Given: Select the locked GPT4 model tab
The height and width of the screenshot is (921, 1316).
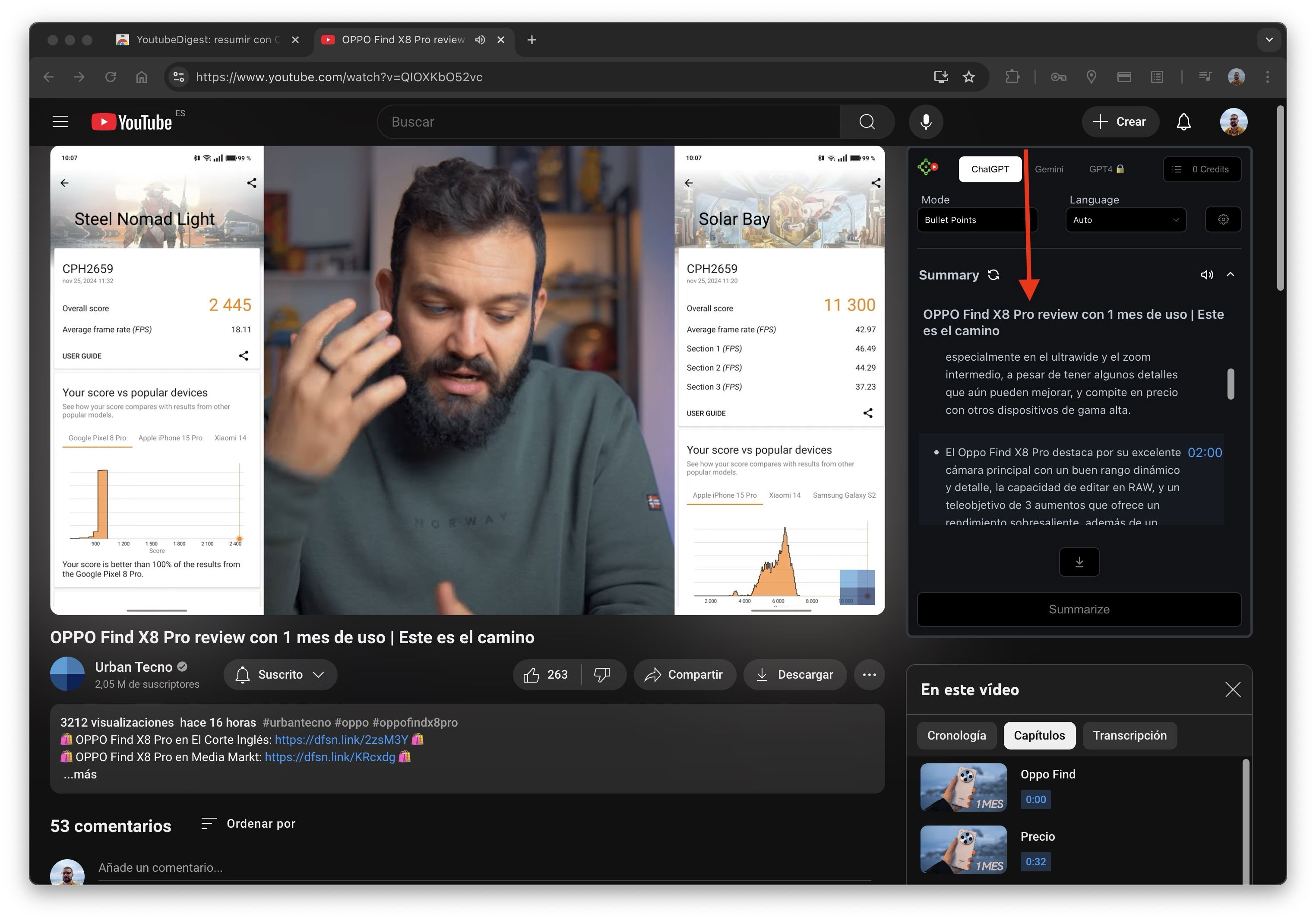Looking at the screenshot, I should point(1106,169).
